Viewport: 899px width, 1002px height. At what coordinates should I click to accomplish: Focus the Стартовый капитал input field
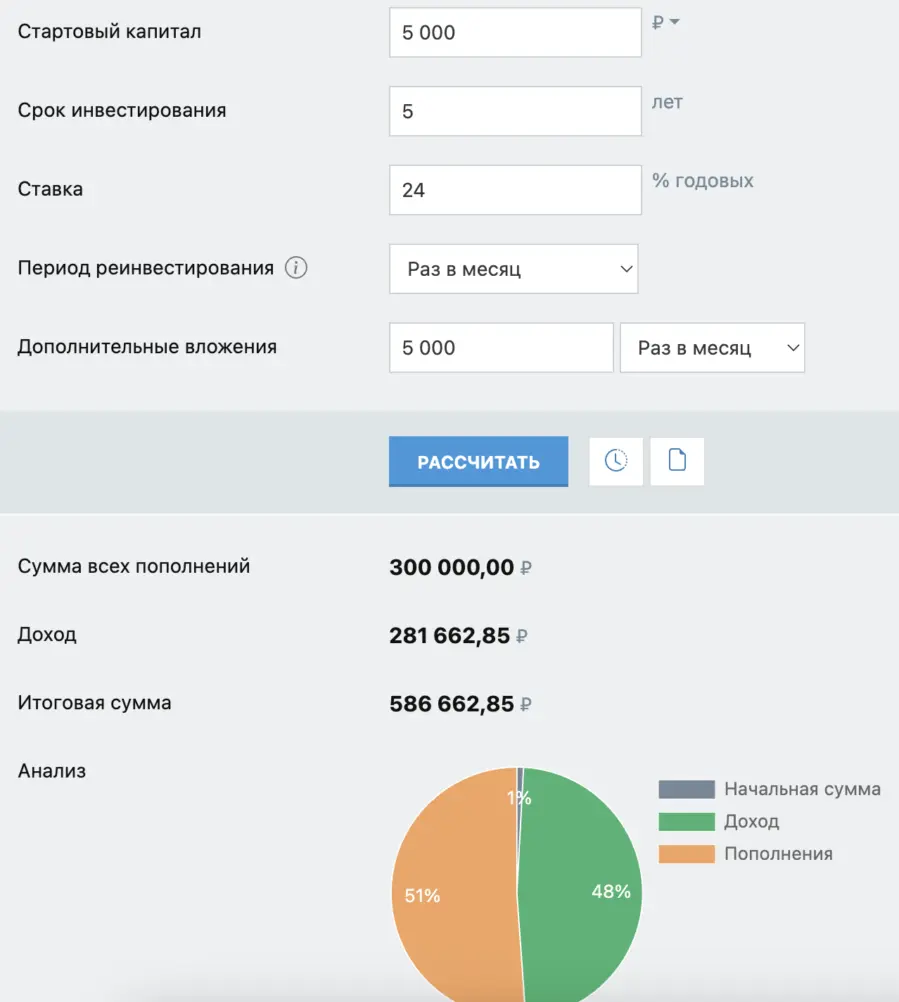[x=515, y=33]
